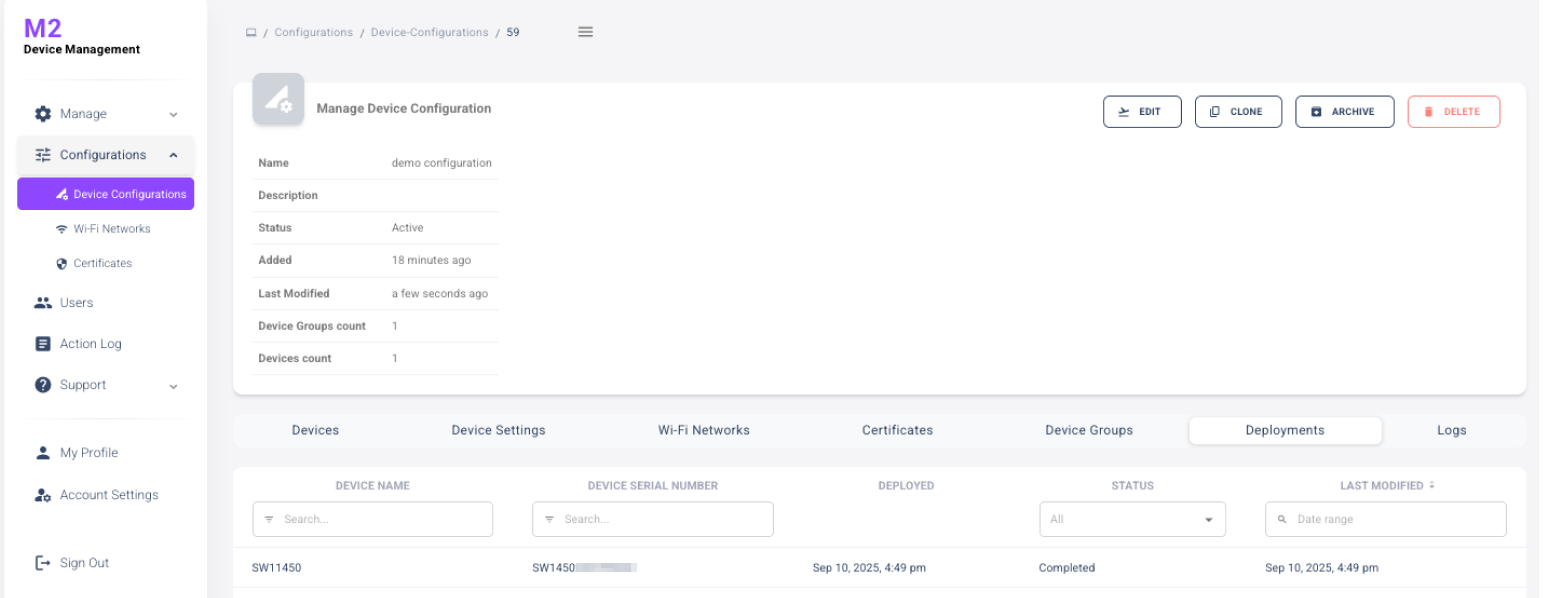Click the Edit button
This screenshot has width=1544, height=598.
(1142, 112)
